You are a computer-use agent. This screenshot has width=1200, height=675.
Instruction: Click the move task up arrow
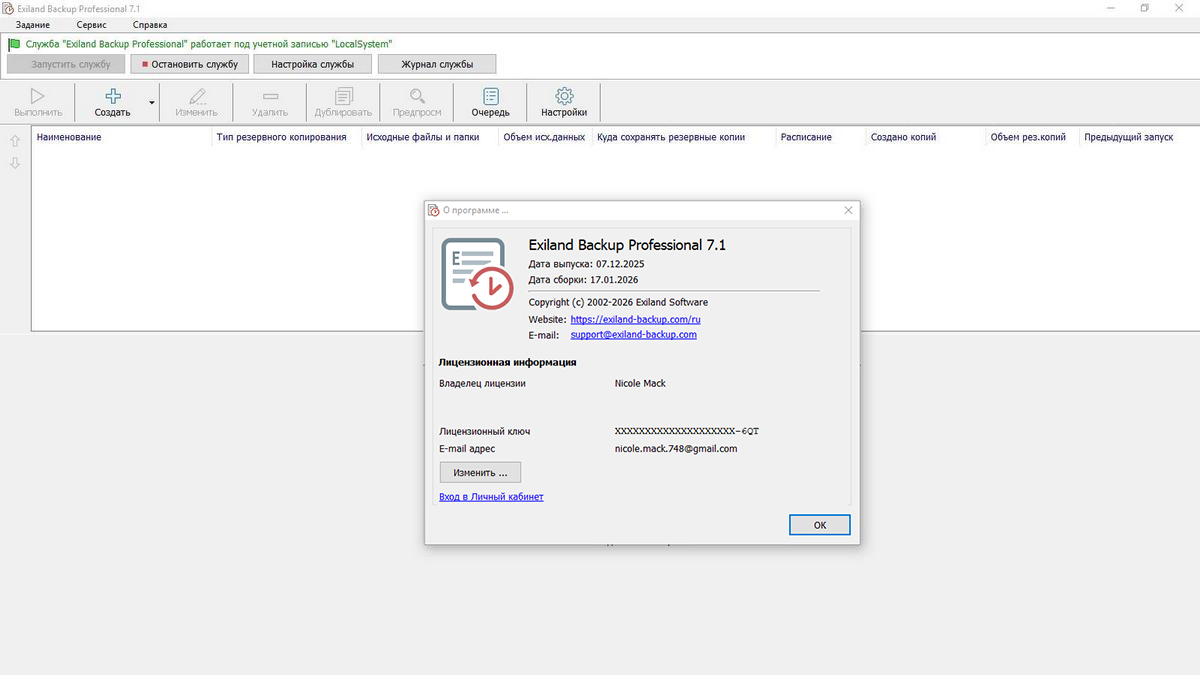(x=15, y=140)
